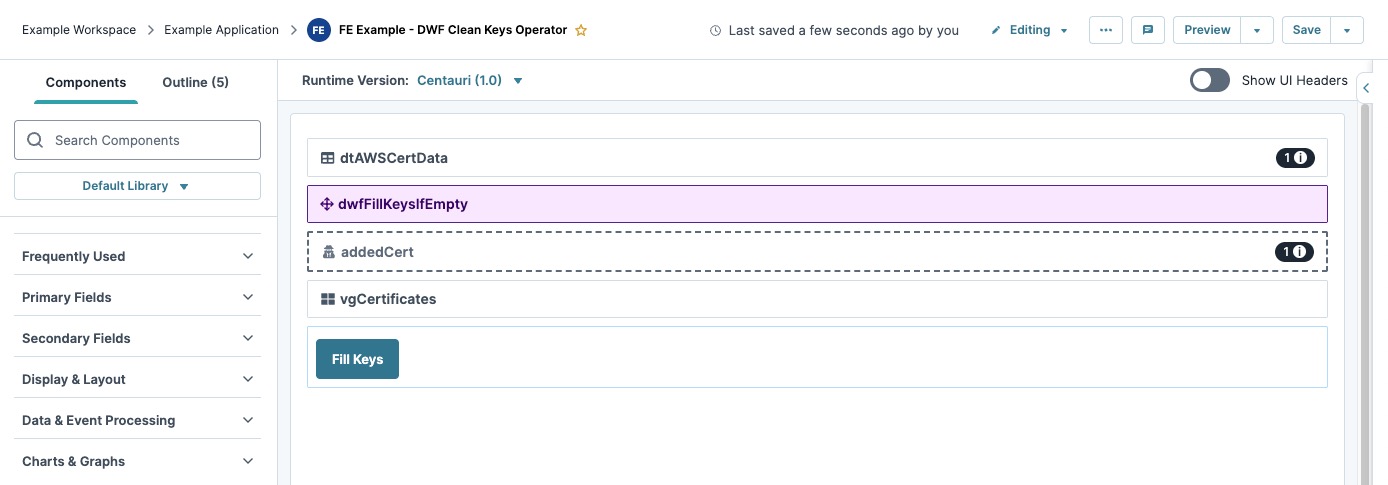Go to Example Application breadcrumb

pyautogui.click(x=221, y=30)
